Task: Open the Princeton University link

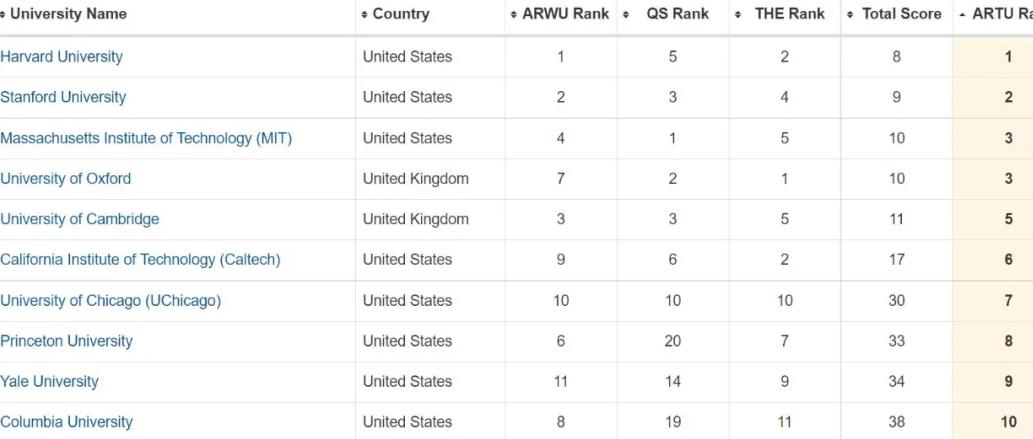Action: tap(67, 341)
